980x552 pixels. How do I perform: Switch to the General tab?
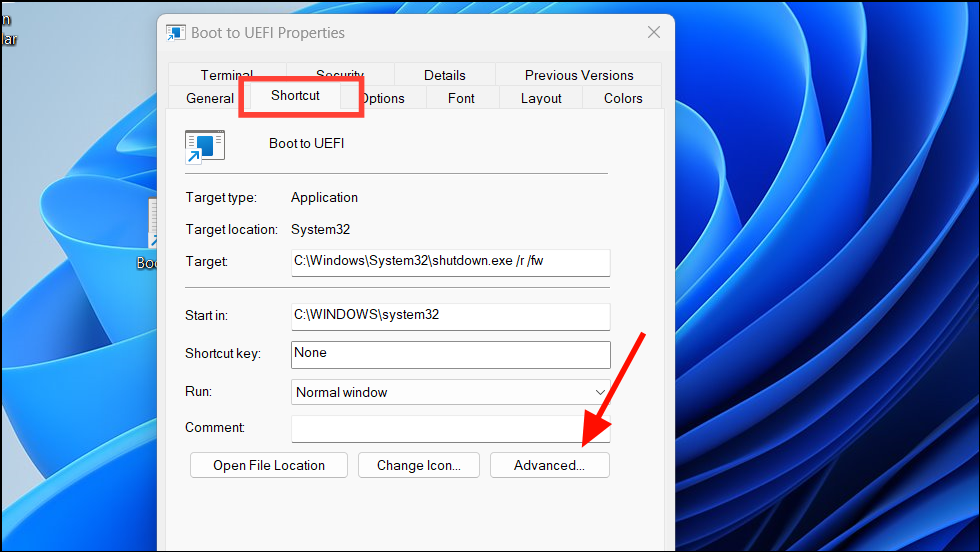tap(209, 98)
